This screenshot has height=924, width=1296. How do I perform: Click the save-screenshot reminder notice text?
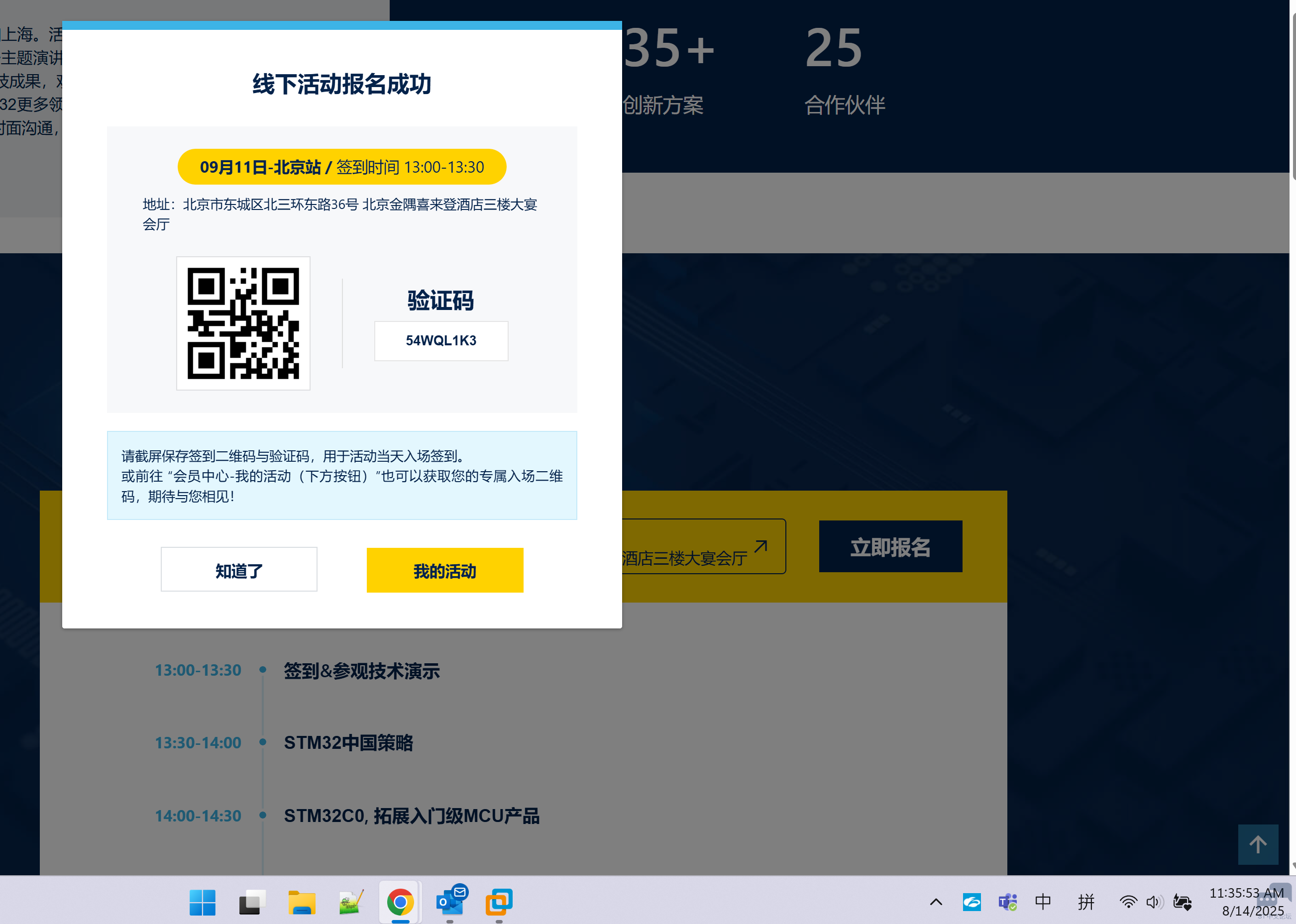pos(342,476)
